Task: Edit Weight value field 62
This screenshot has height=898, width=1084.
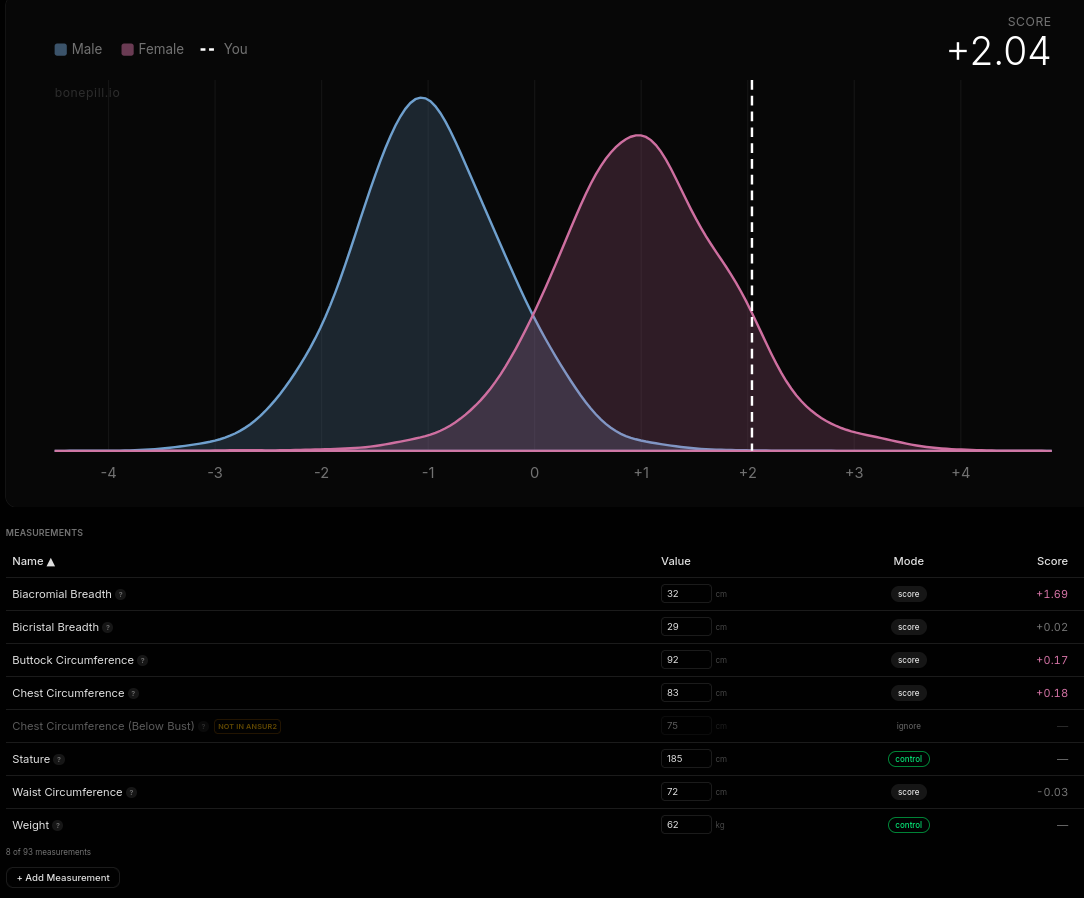Action: click(686, 825)
